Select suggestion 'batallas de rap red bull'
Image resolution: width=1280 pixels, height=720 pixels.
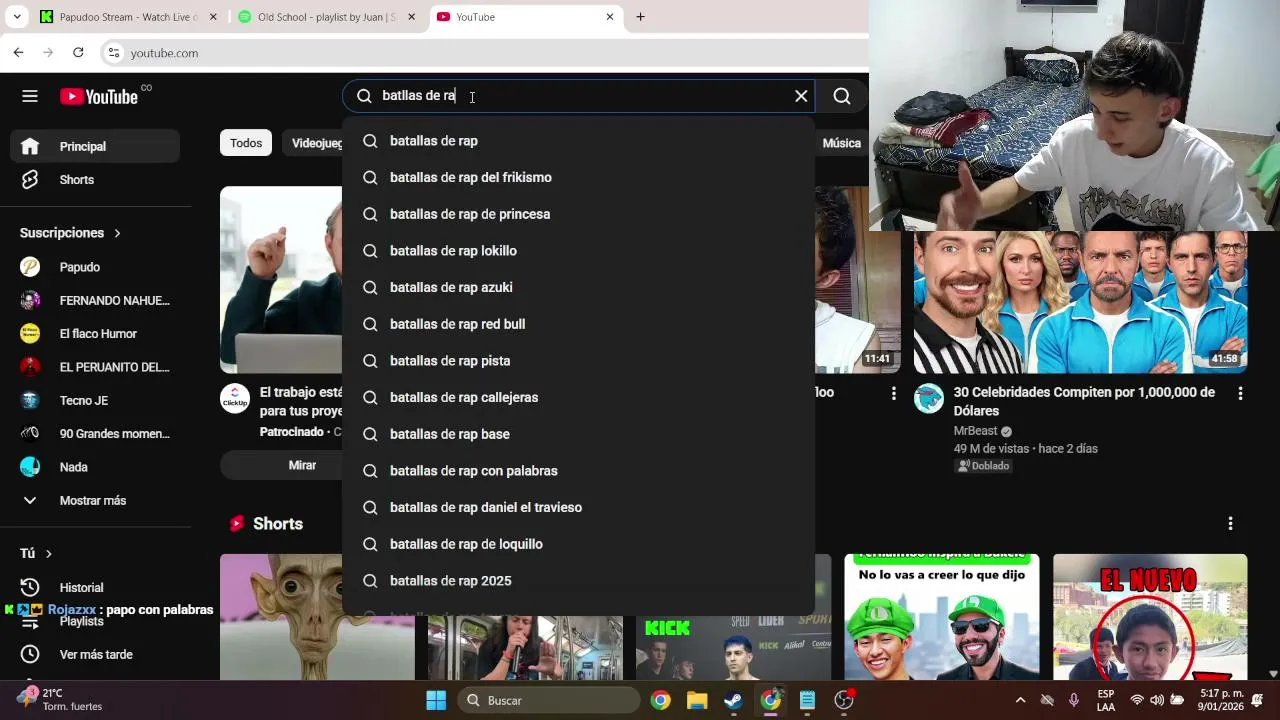coord(578,324)
